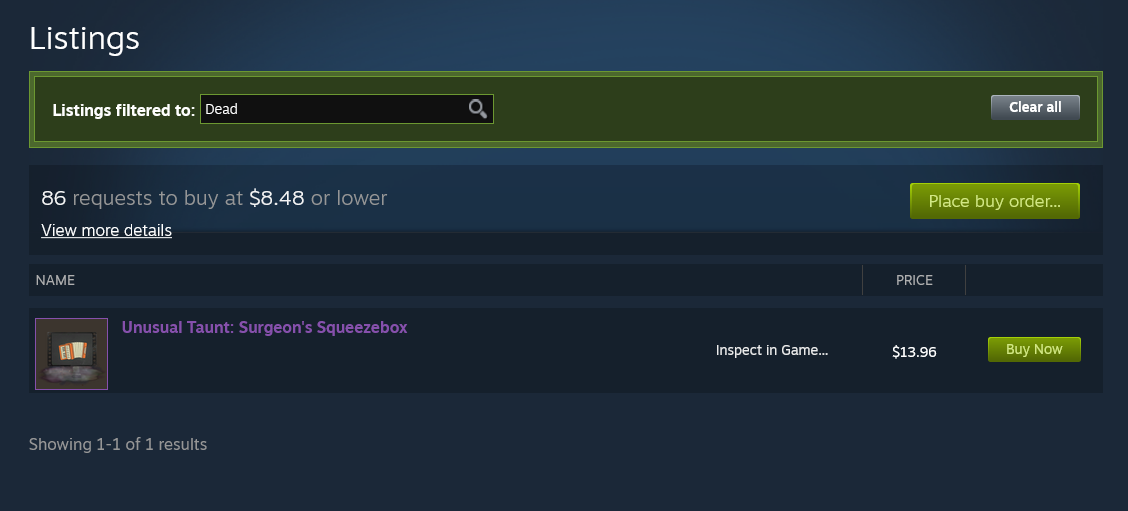The height and width of the screenshot is (511, 1128).
Task: Click the 86 requests to buy count
Action: click(53, 198)
